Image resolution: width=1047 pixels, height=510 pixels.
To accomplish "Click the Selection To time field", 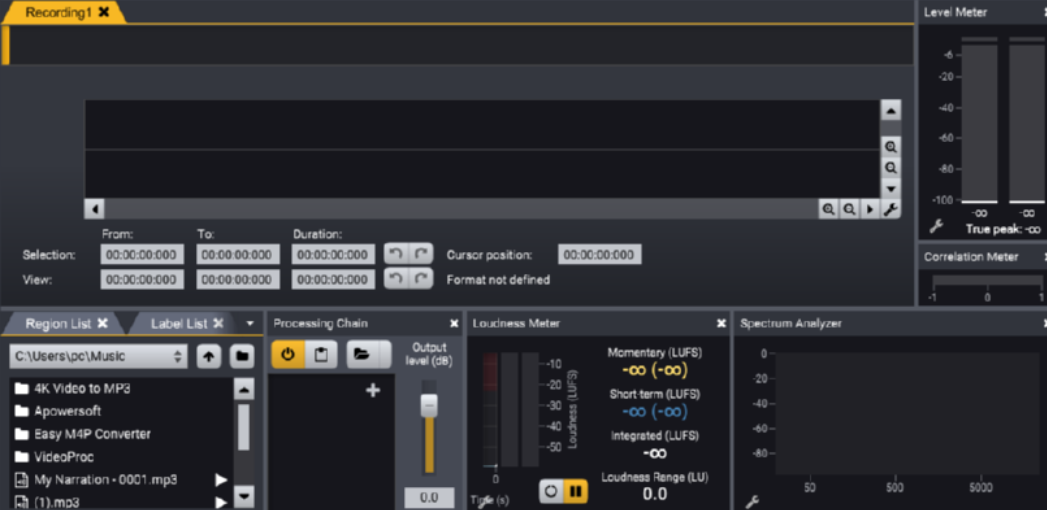I will (x=238, y=254).
